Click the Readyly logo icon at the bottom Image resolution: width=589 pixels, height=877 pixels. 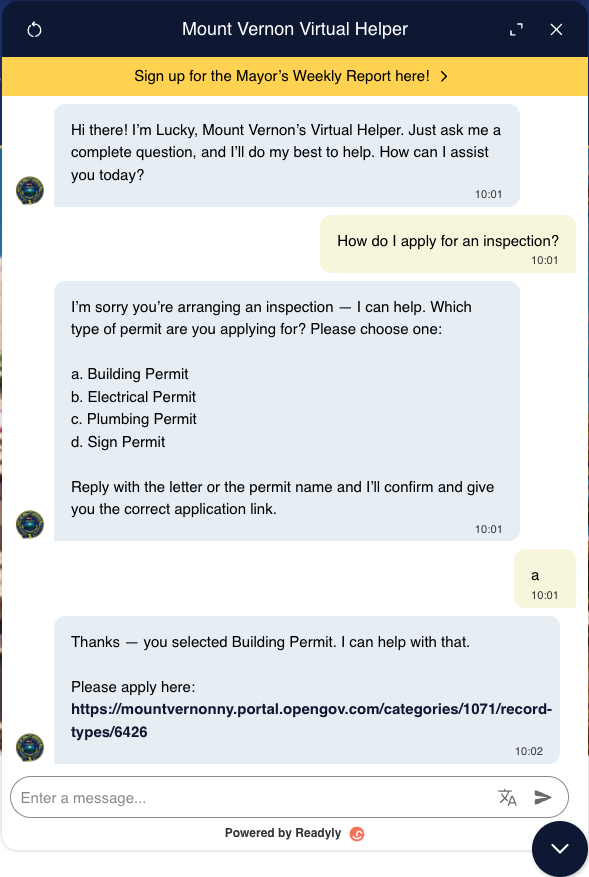click(x=356, y=833)
